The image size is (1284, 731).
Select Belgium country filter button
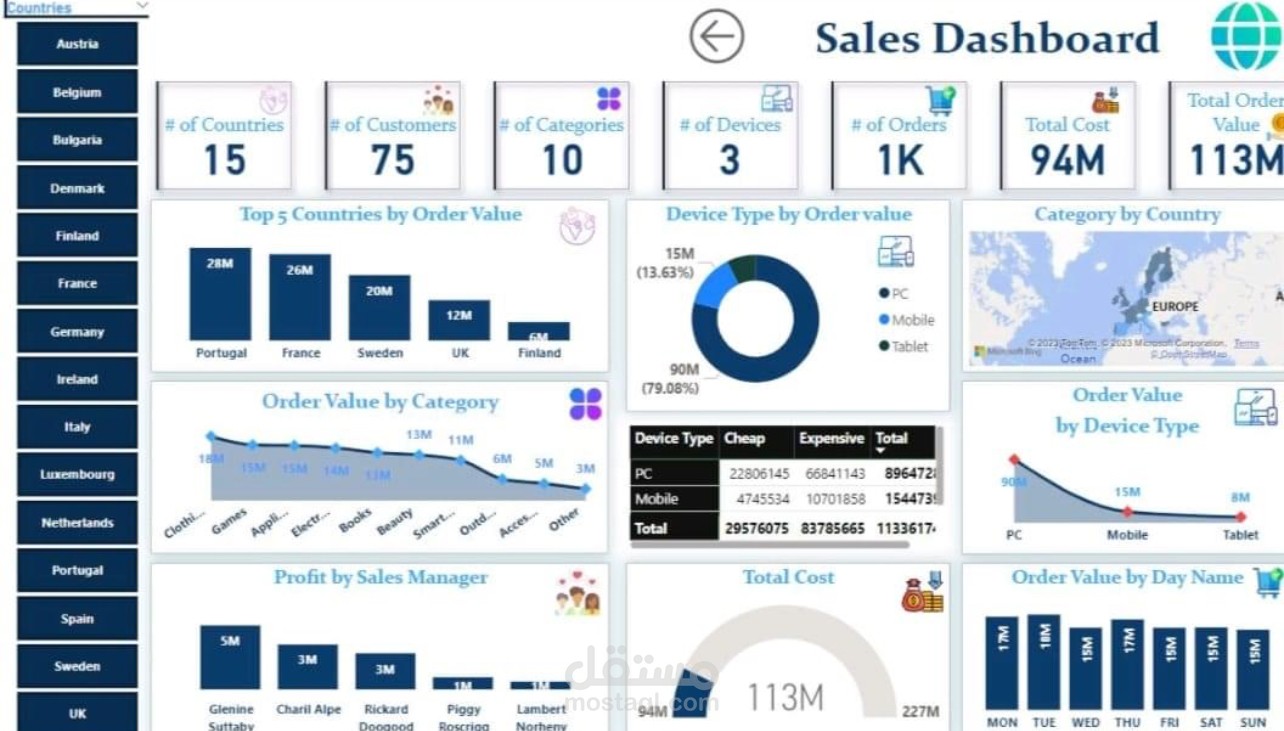pos(77,92)
